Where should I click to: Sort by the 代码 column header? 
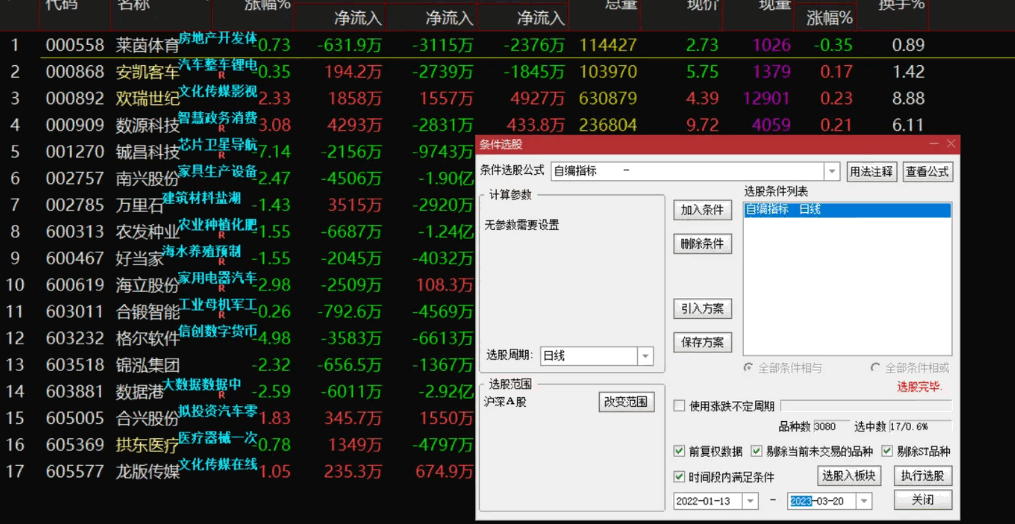[61, 4]
